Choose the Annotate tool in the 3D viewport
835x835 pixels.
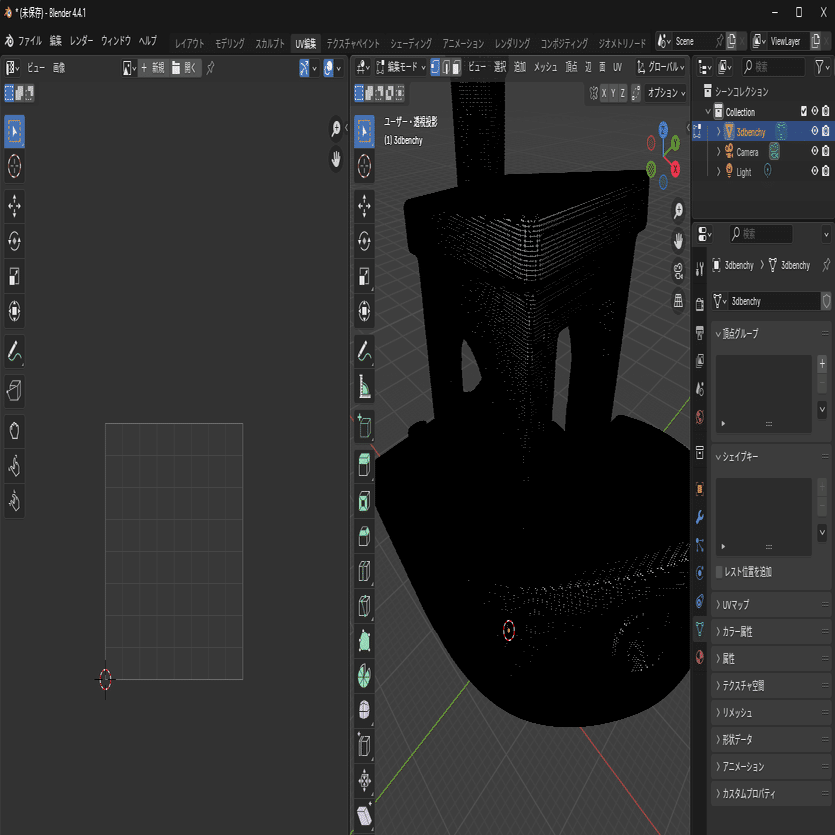click(365, 352)
